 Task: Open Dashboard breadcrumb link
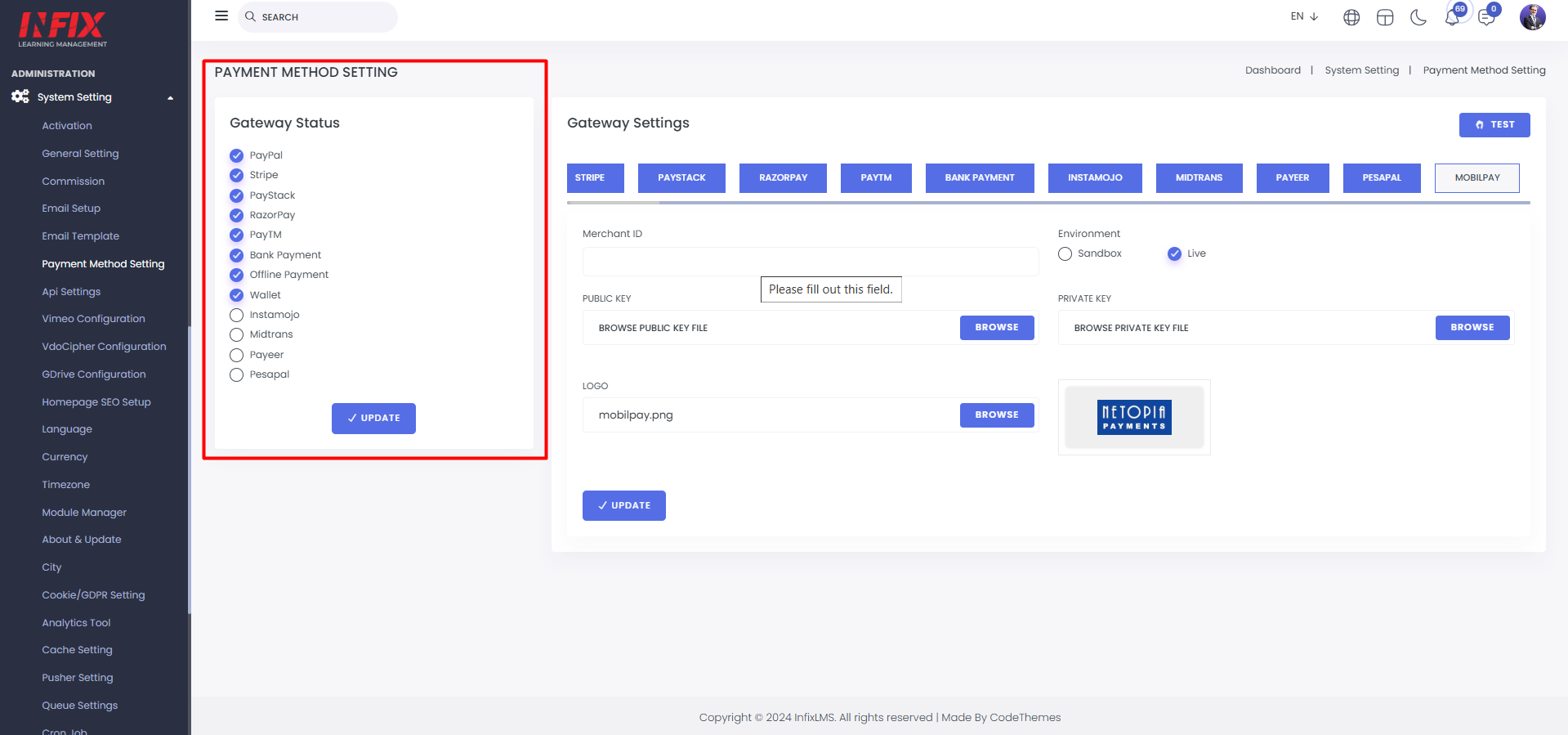point(1273,70)
